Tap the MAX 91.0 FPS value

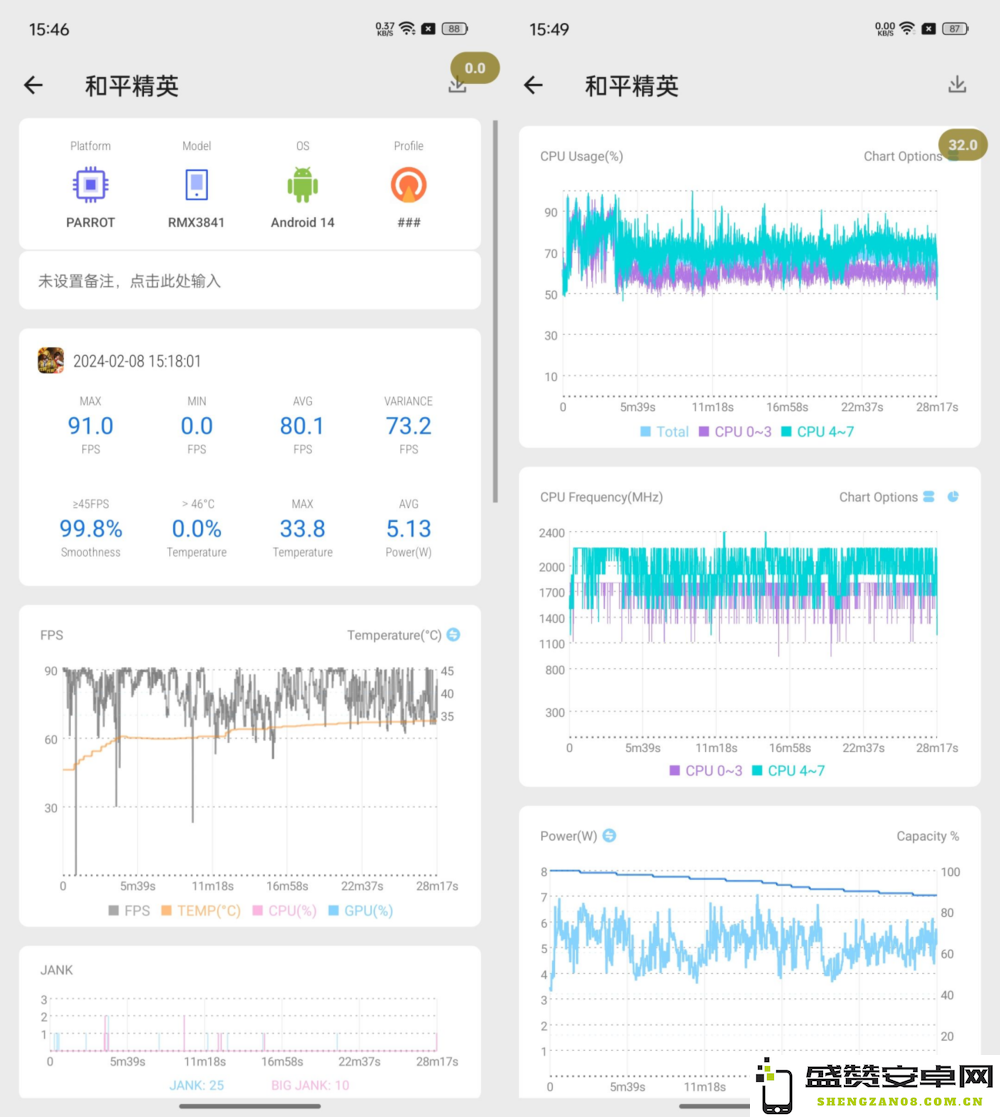[x=90, y=425]
